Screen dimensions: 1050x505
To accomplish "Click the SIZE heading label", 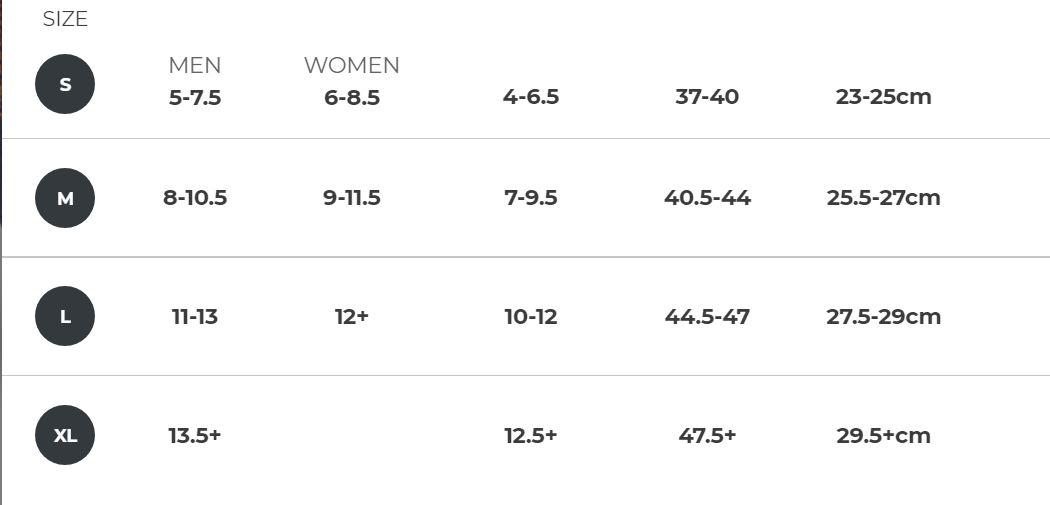I will 65,19.
